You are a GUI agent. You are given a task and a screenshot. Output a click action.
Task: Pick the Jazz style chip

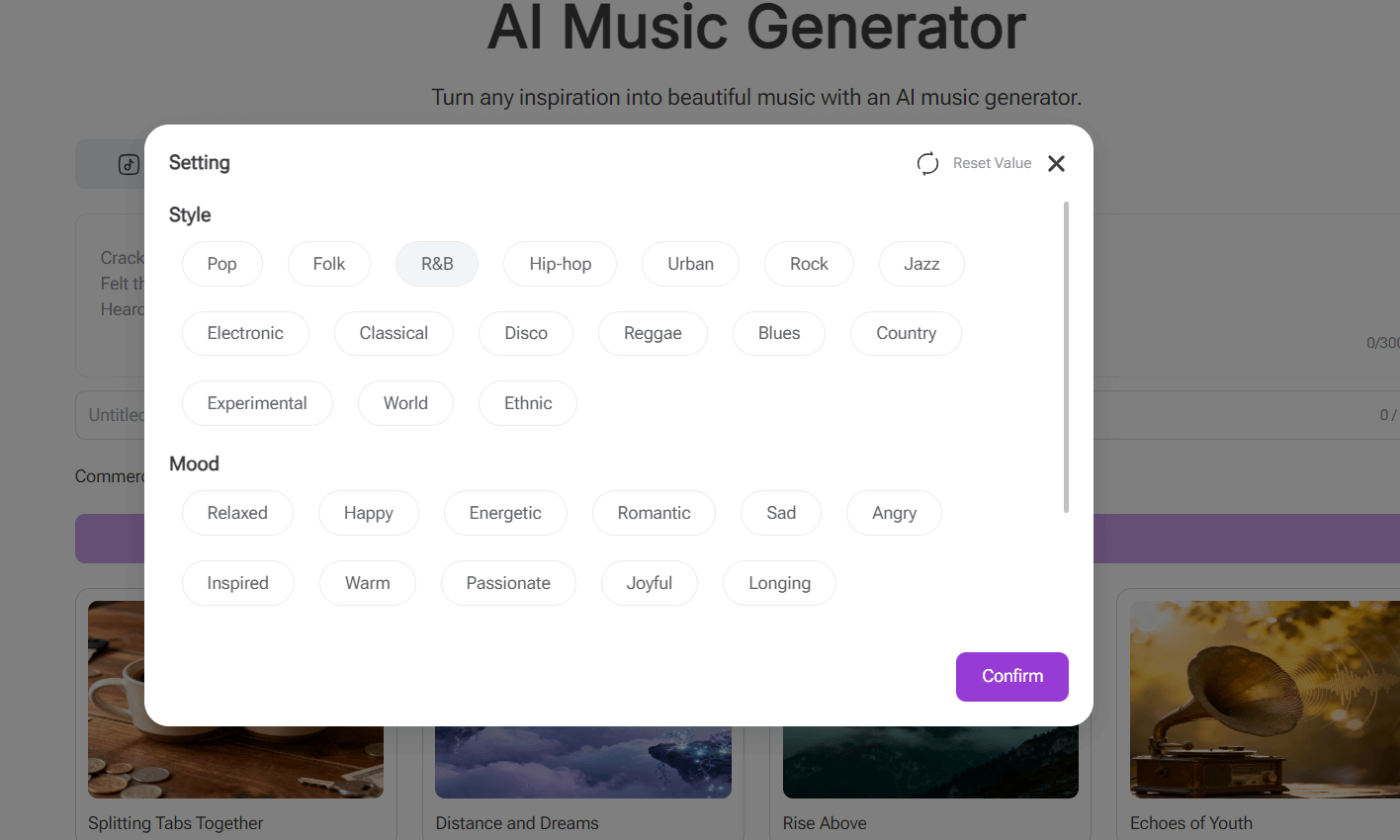click(x=921, y=264)
